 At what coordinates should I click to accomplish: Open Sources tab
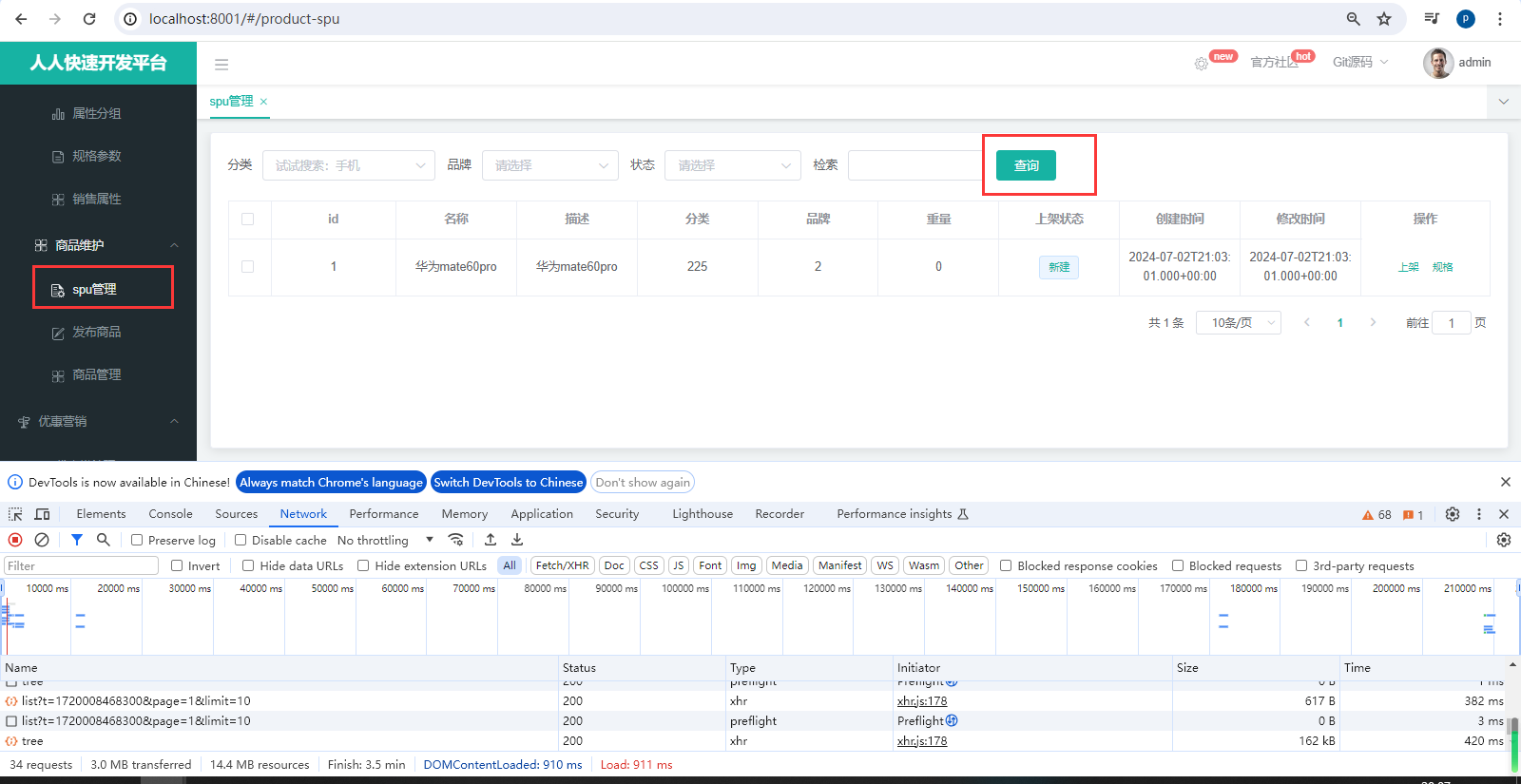pyautogui.click(x=237, y=514)
